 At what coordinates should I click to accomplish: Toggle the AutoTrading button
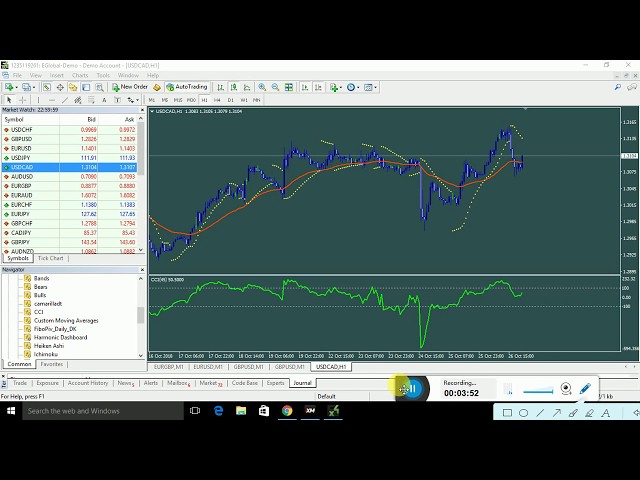186,87
